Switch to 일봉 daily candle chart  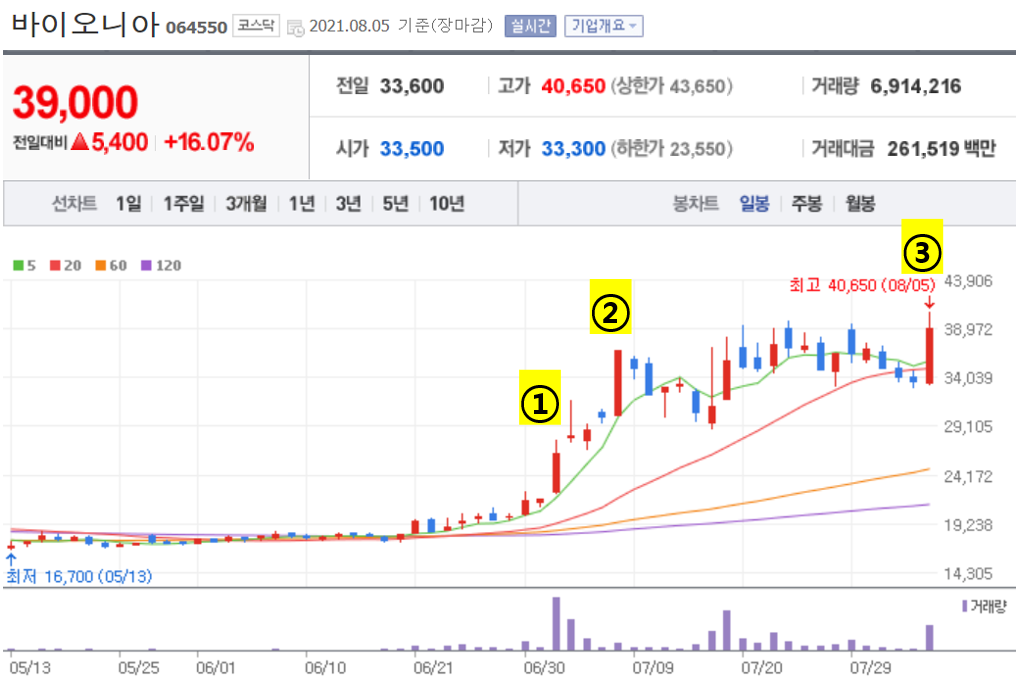pos(754,204)
